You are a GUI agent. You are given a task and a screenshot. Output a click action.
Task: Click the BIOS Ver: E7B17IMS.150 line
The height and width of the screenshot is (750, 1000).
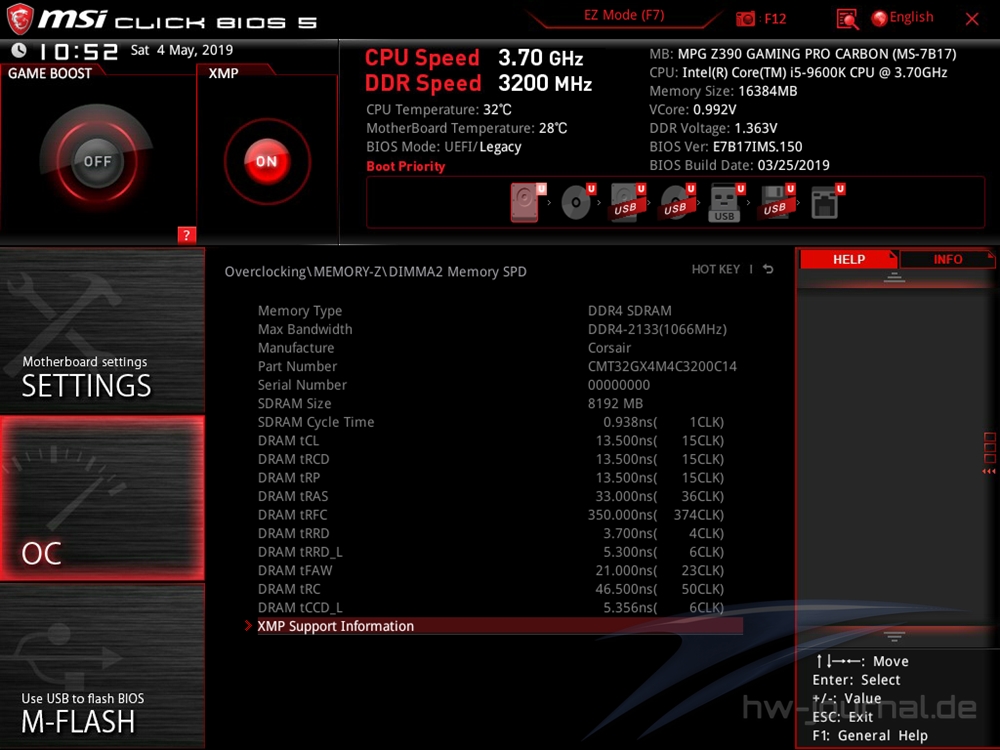point(726,146)
